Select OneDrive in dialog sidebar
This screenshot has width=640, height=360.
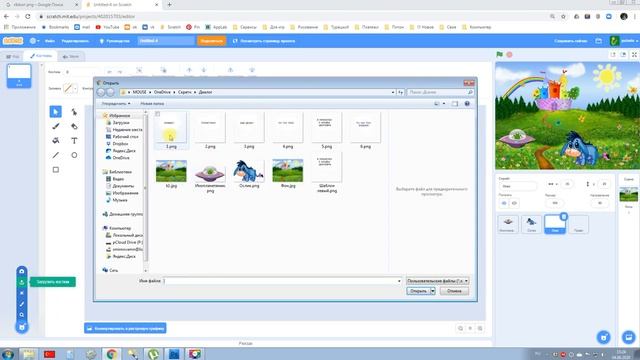pyautogui.click(x=121, y=158)
